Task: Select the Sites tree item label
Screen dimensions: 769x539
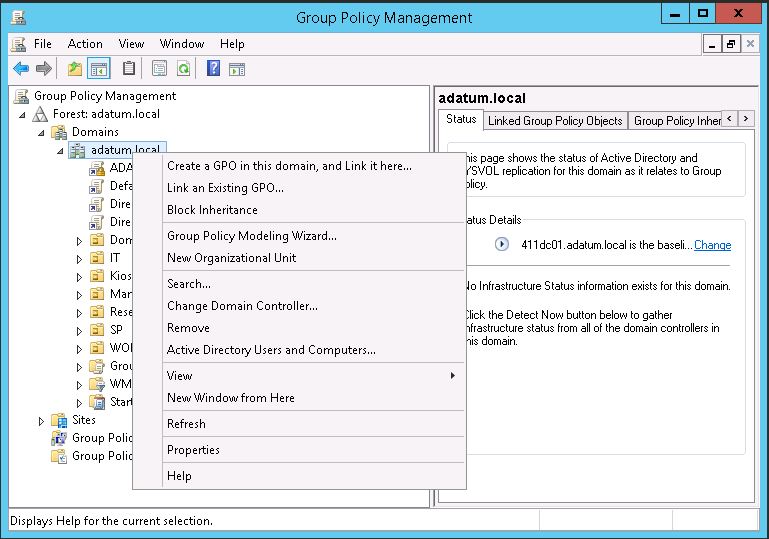Action: point(84,420)
